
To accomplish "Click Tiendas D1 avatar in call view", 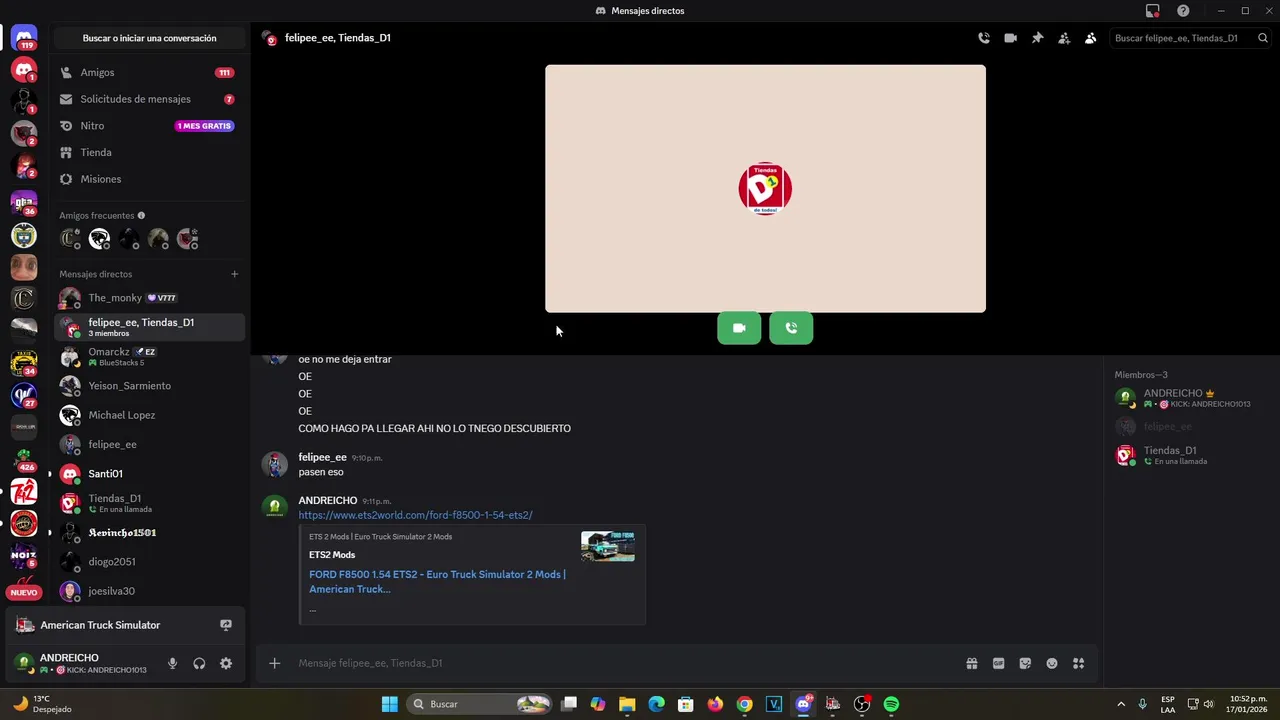I will (x=765, y=189).
